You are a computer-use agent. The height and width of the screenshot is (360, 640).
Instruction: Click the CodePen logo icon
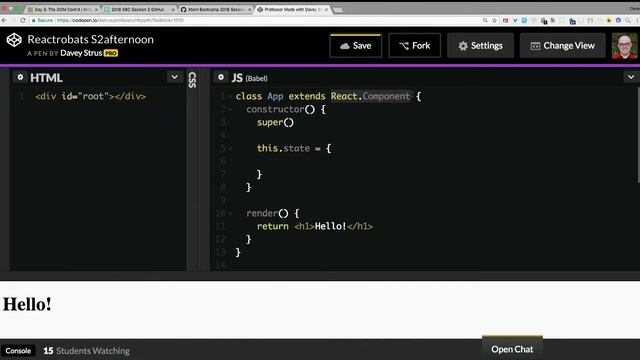pos(14,40)
